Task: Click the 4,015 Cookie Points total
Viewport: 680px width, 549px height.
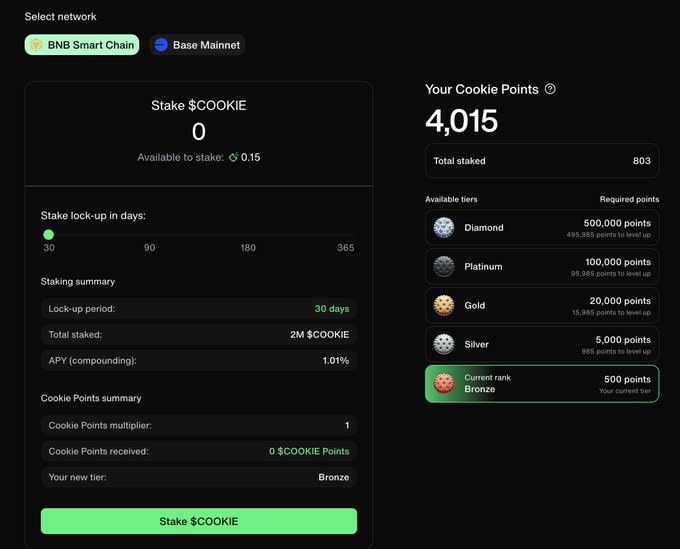Action: [461, 121]
